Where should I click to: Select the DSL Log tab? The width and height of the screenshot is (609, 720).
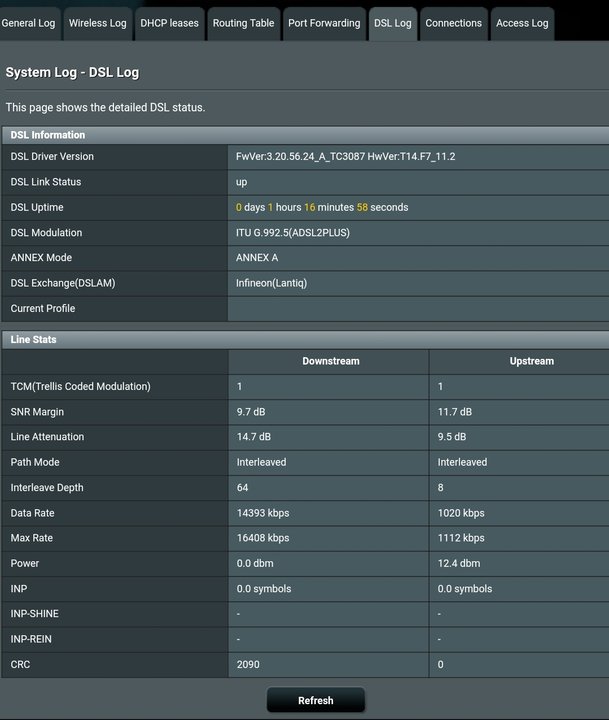[392, 23]
